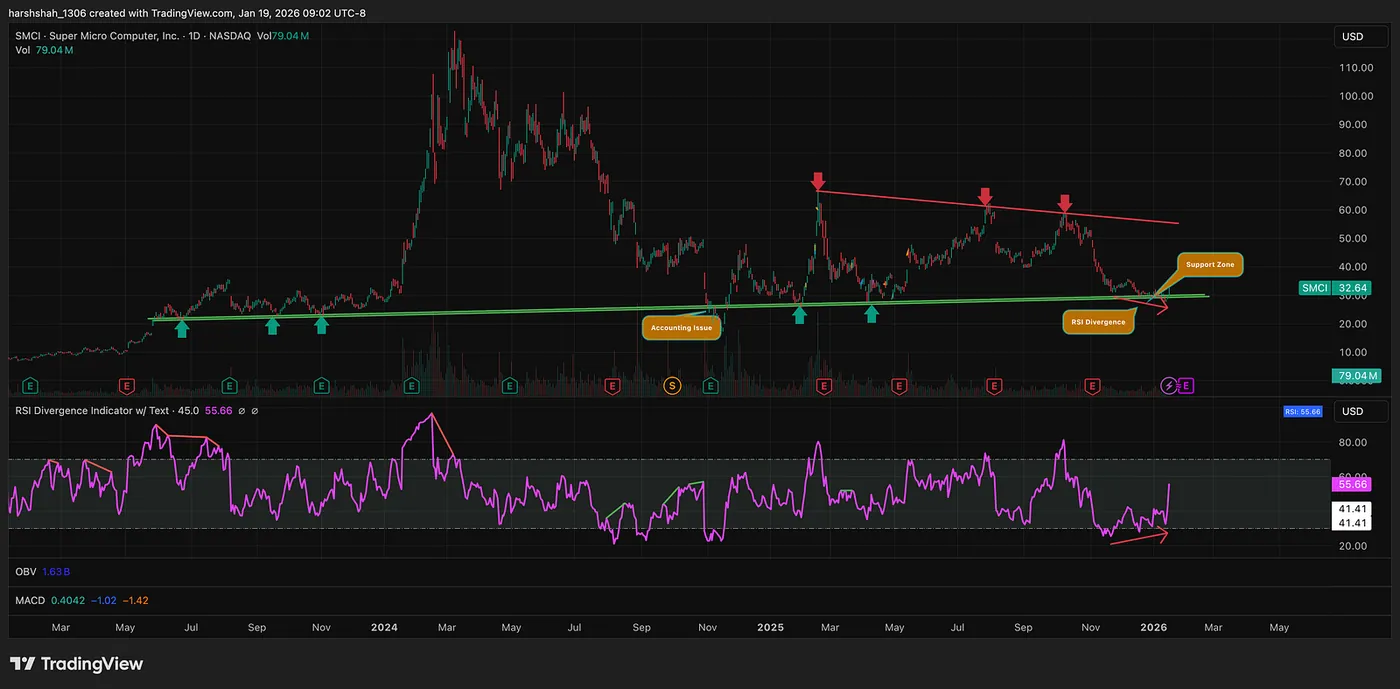
Task: Open the orange S stock split marker
Action: (x=672, y=385)
